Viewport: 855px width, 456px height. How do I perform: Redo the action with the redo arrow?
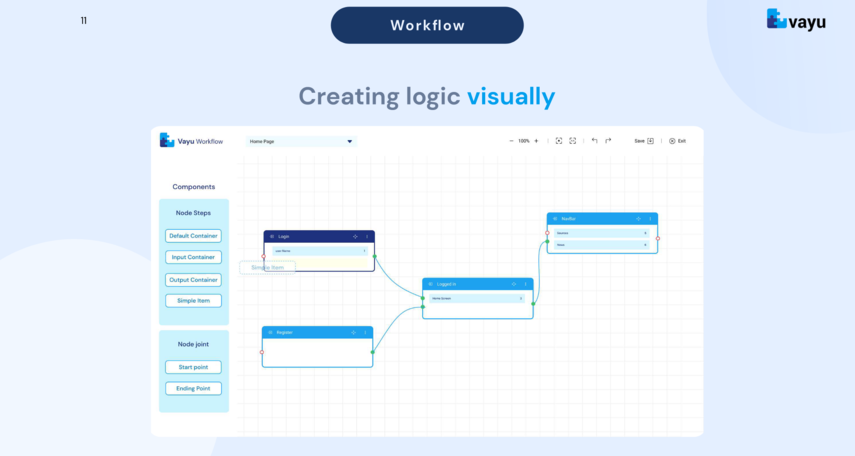608,141
